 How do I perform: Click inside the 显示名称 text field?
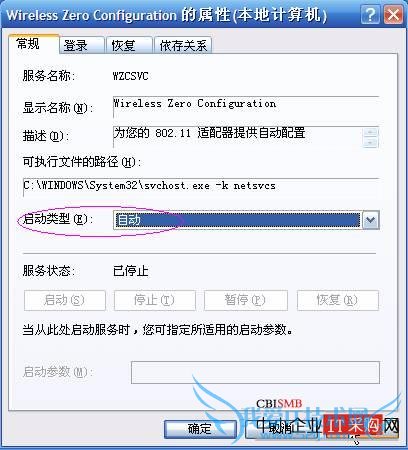pyautogui.click(x=246, y=107)
